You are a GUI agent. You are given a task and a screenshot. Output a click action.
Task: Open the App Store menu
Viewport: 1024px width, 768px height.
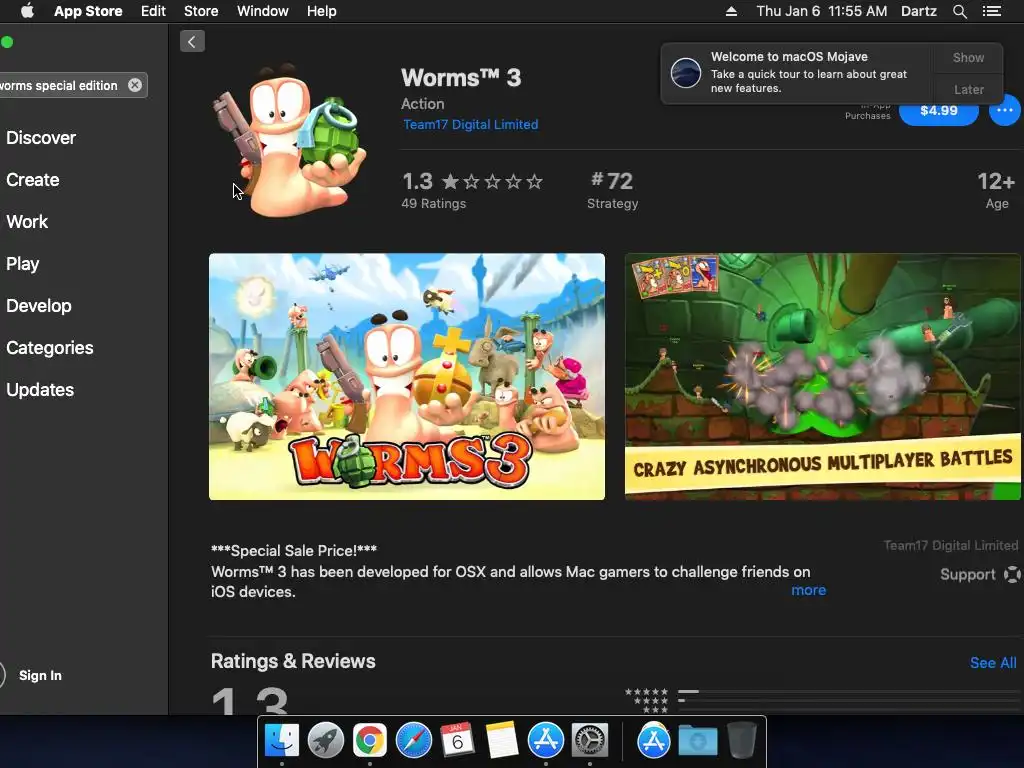[x=88, y=11]
